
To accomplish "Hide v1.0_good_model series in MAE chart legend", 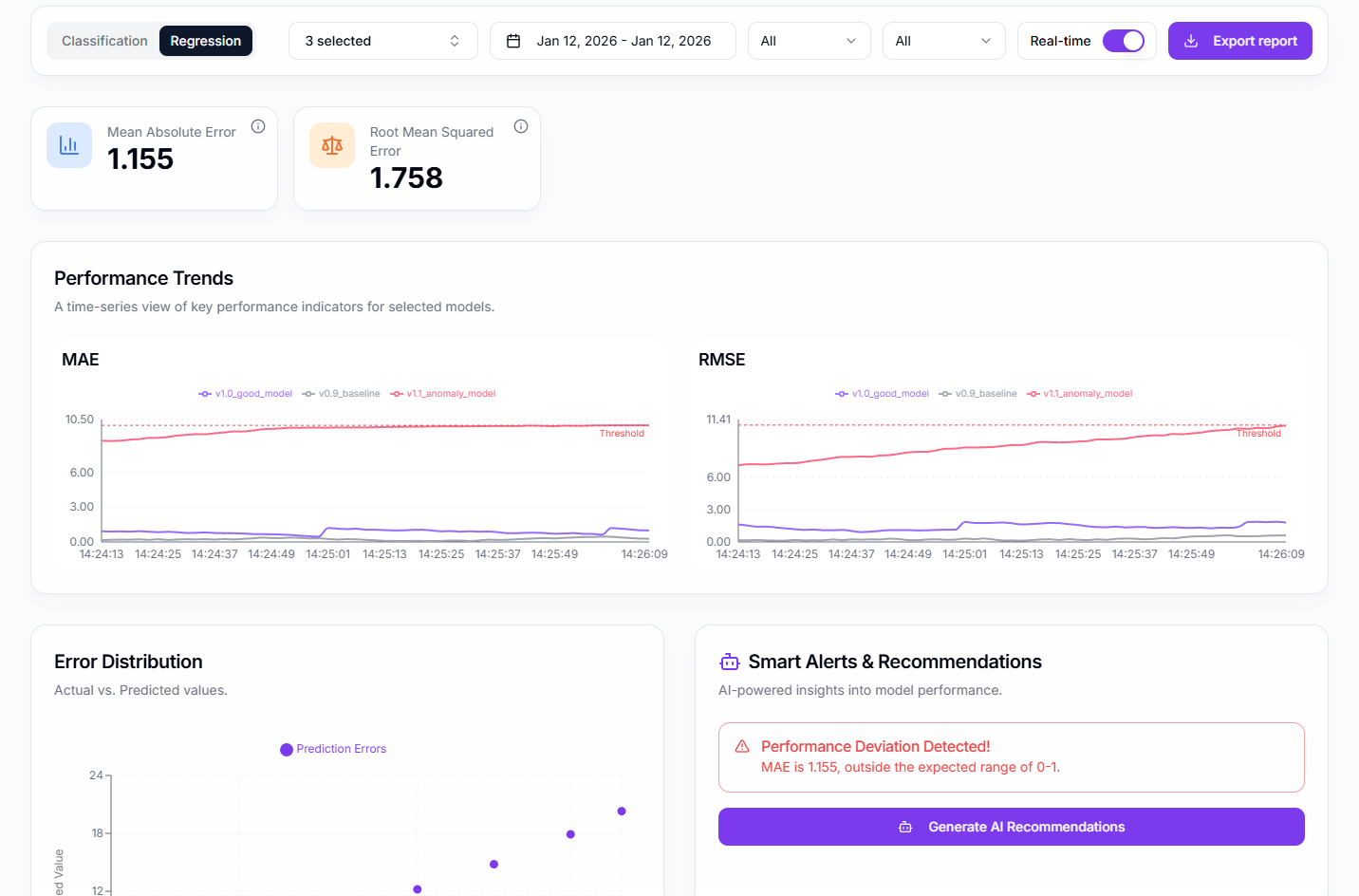I will click(x=246, y=394).
